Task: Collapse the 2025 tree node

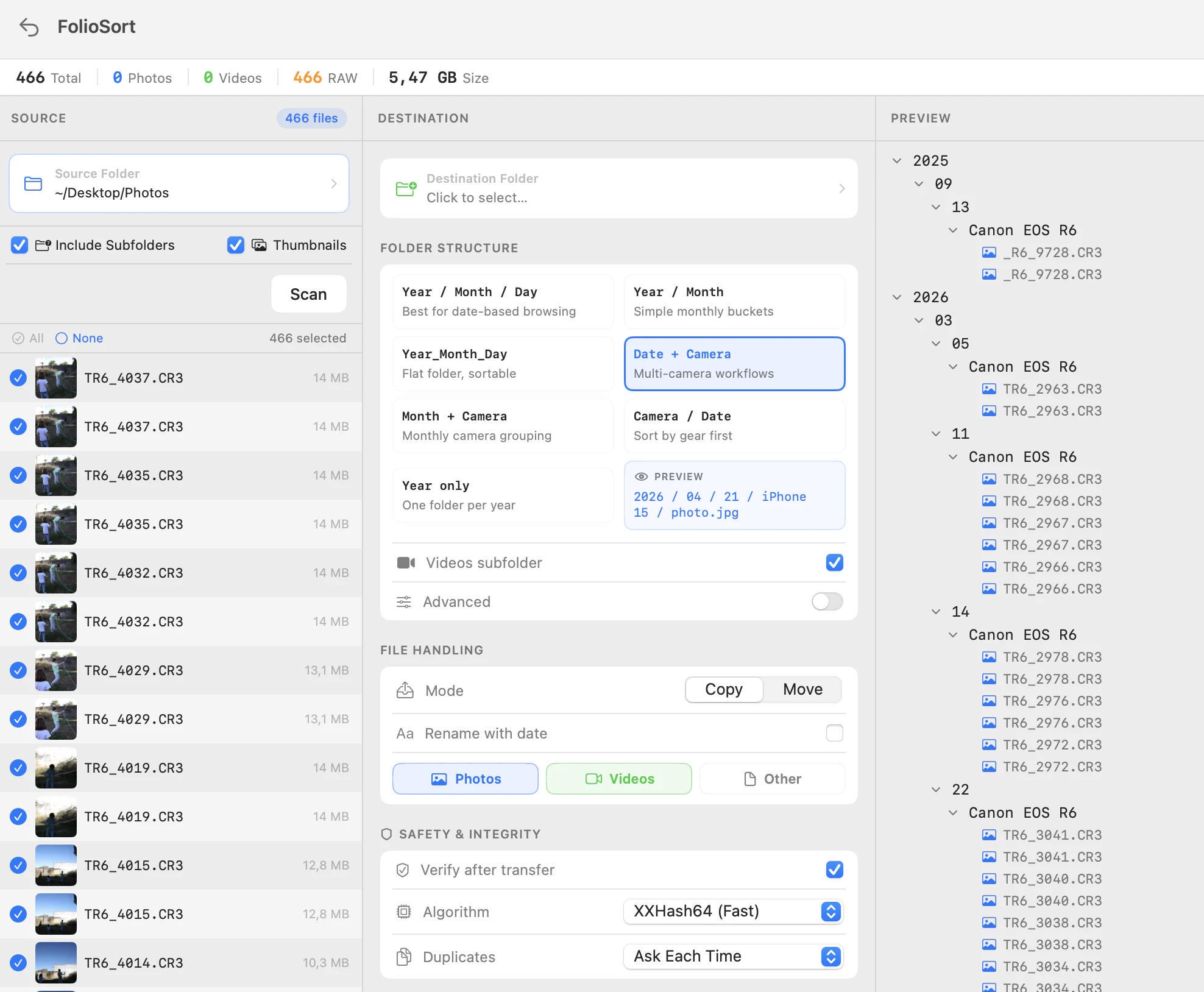Action: tap(897, 161)
